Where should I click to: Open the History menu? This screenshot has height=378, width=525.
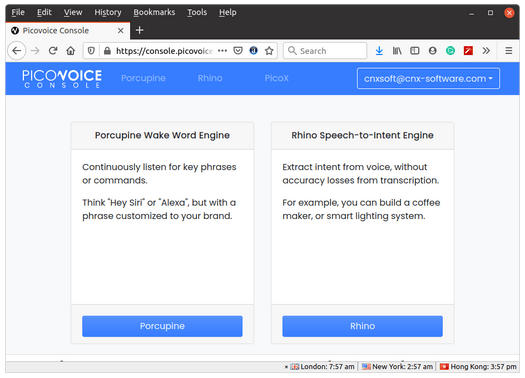point(107,12)
